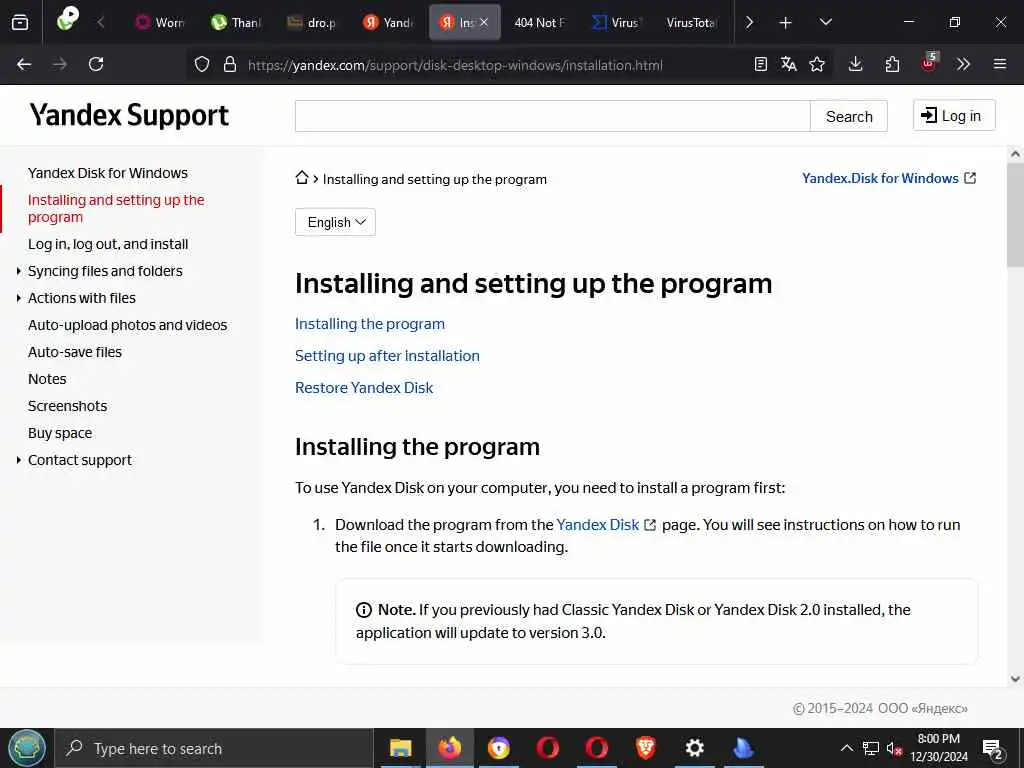
Task: Open the Firefox application menu
Action: click(999, 64)
